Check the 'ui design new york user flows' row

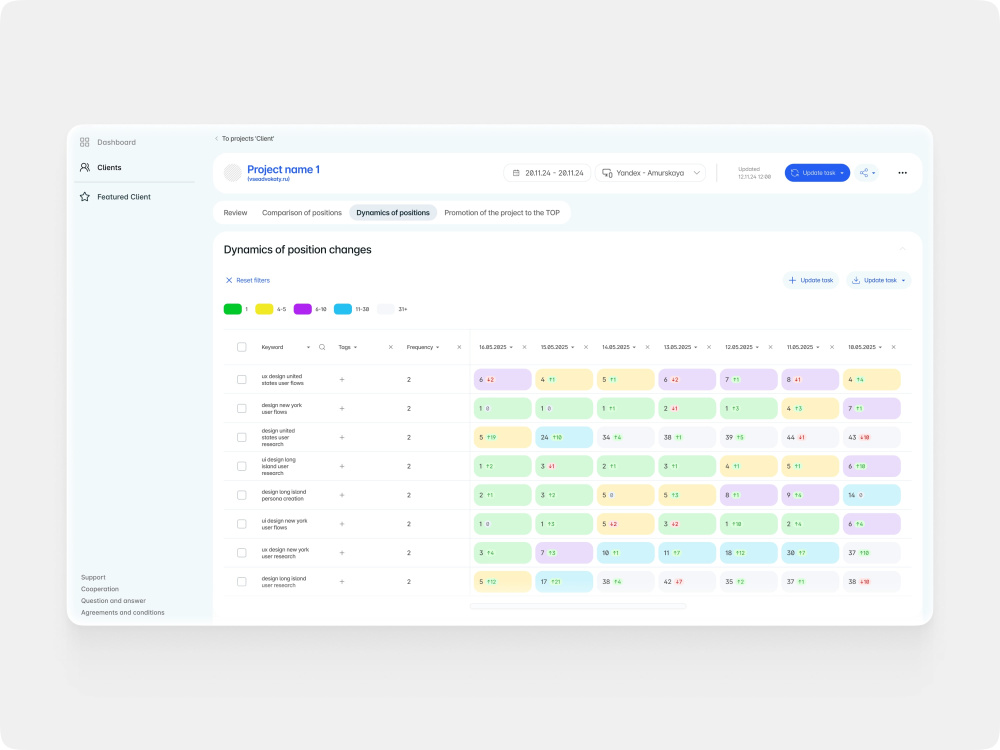pyautogui.click(x=242, y=524)
